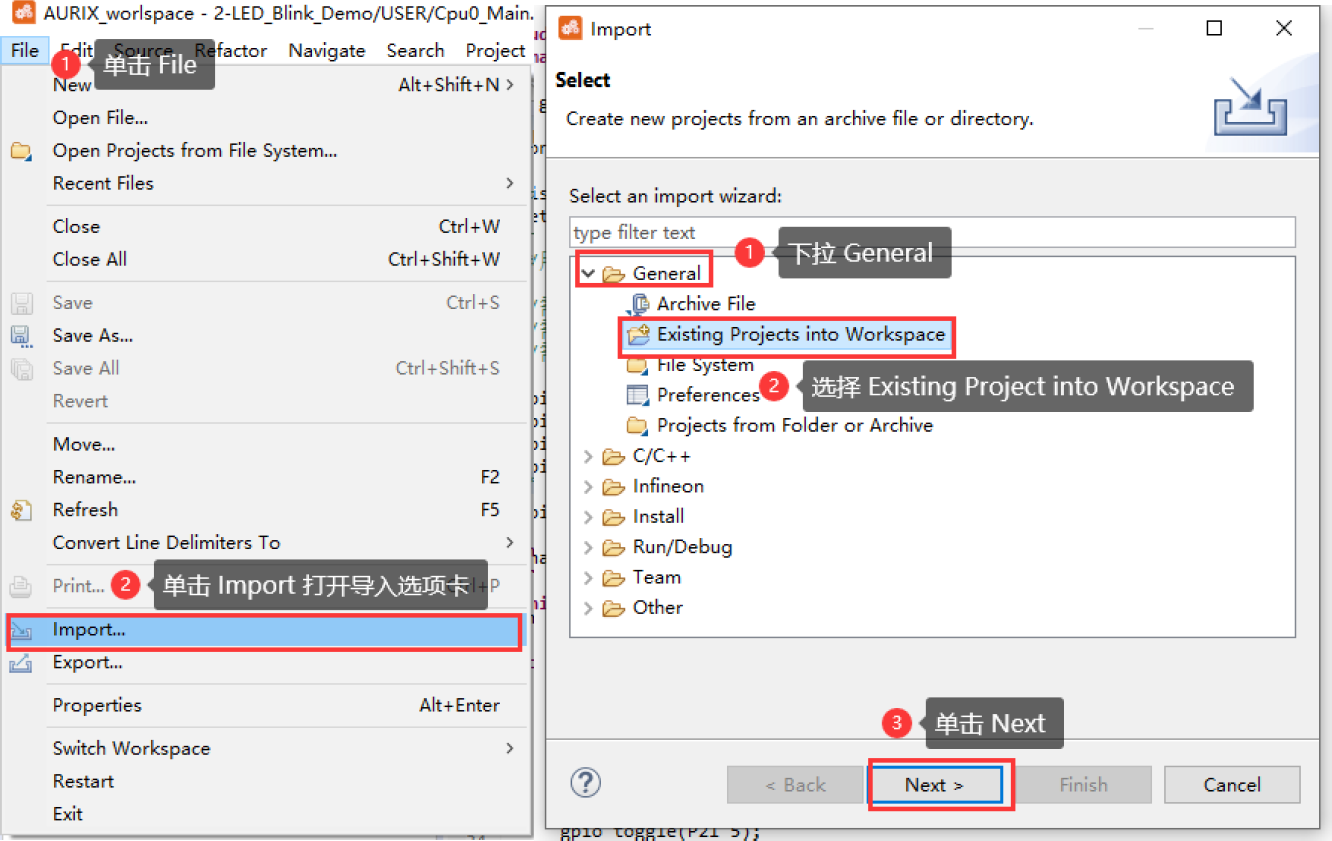The image size is (1332, 841).
Task: Click the disabled Finish button
Action: [1083, 785]
